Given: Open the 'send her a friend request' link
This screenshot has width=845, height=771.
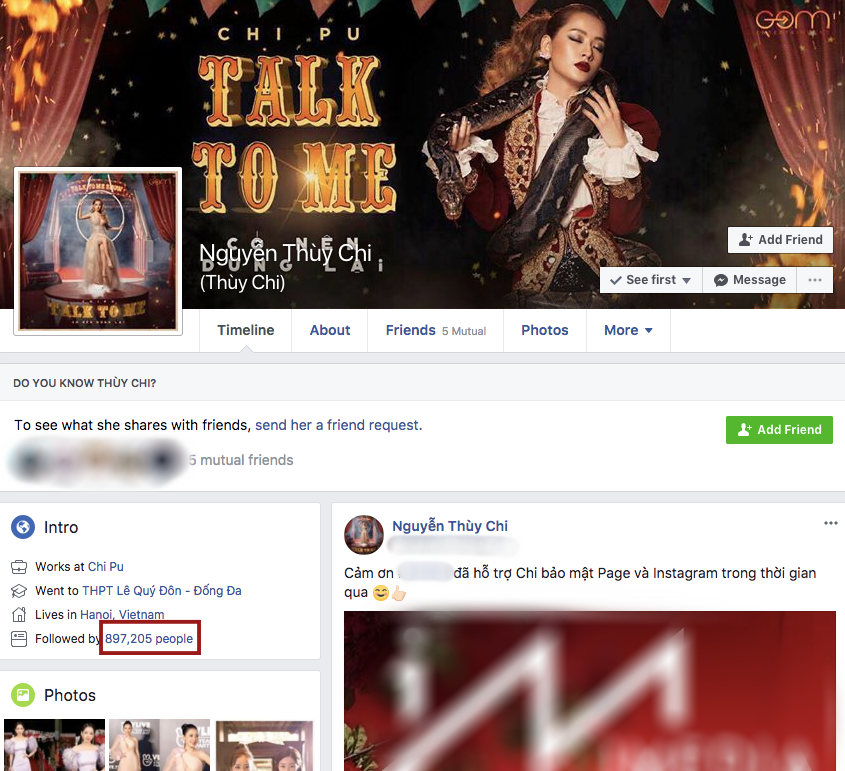Looking at the screenshot, I should point(338,425).
